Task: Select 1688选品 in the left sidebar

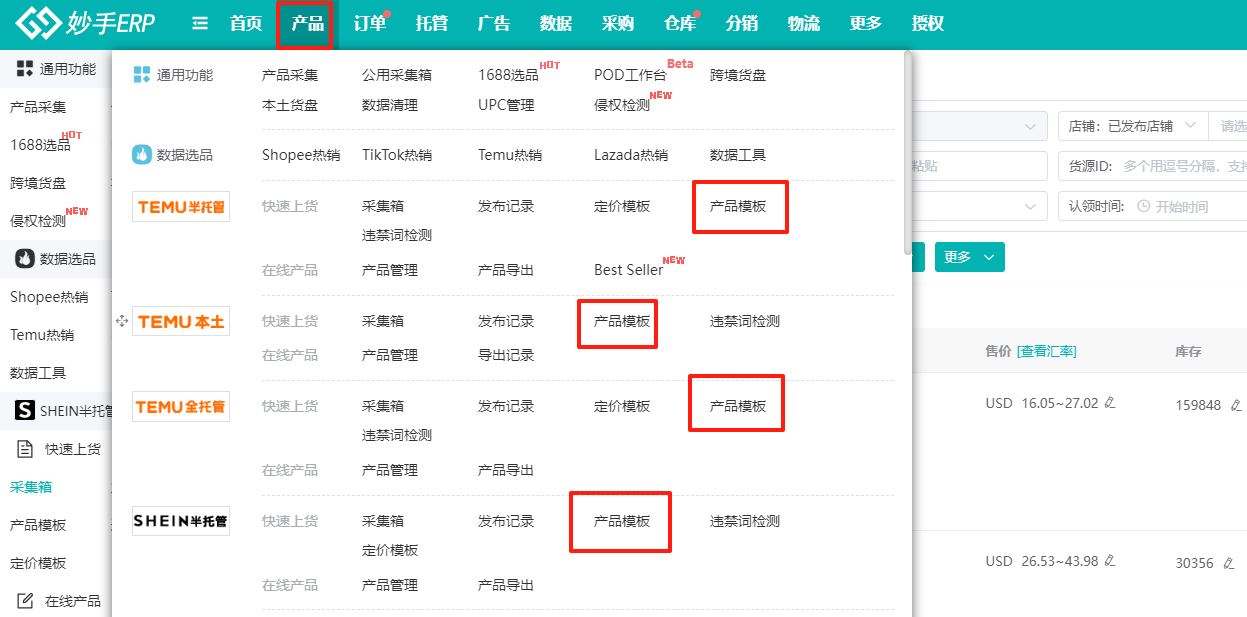Action: click(x=40, y=145)
